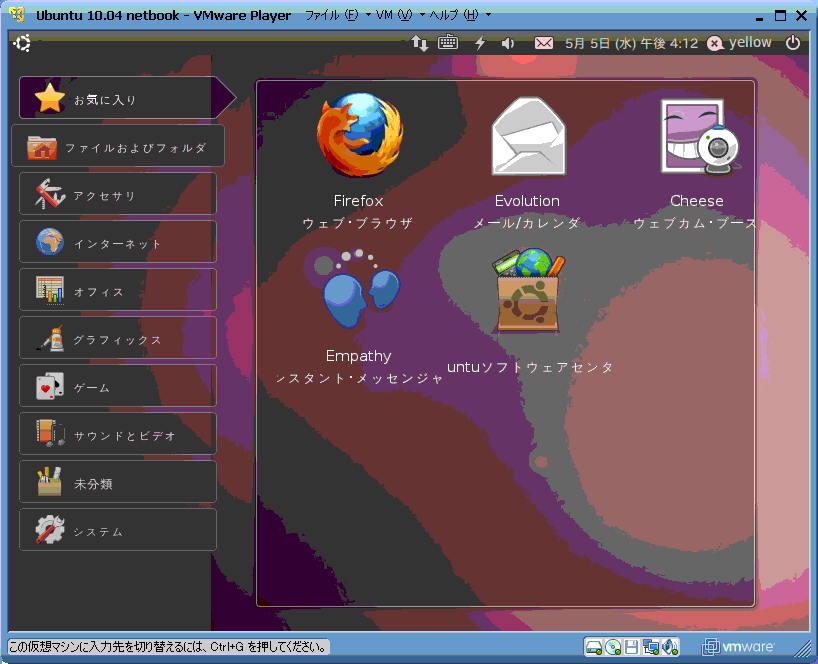Screen dimensions: 818x664
Task: Minimize the VMware Player window
Action: pos(760,17)
